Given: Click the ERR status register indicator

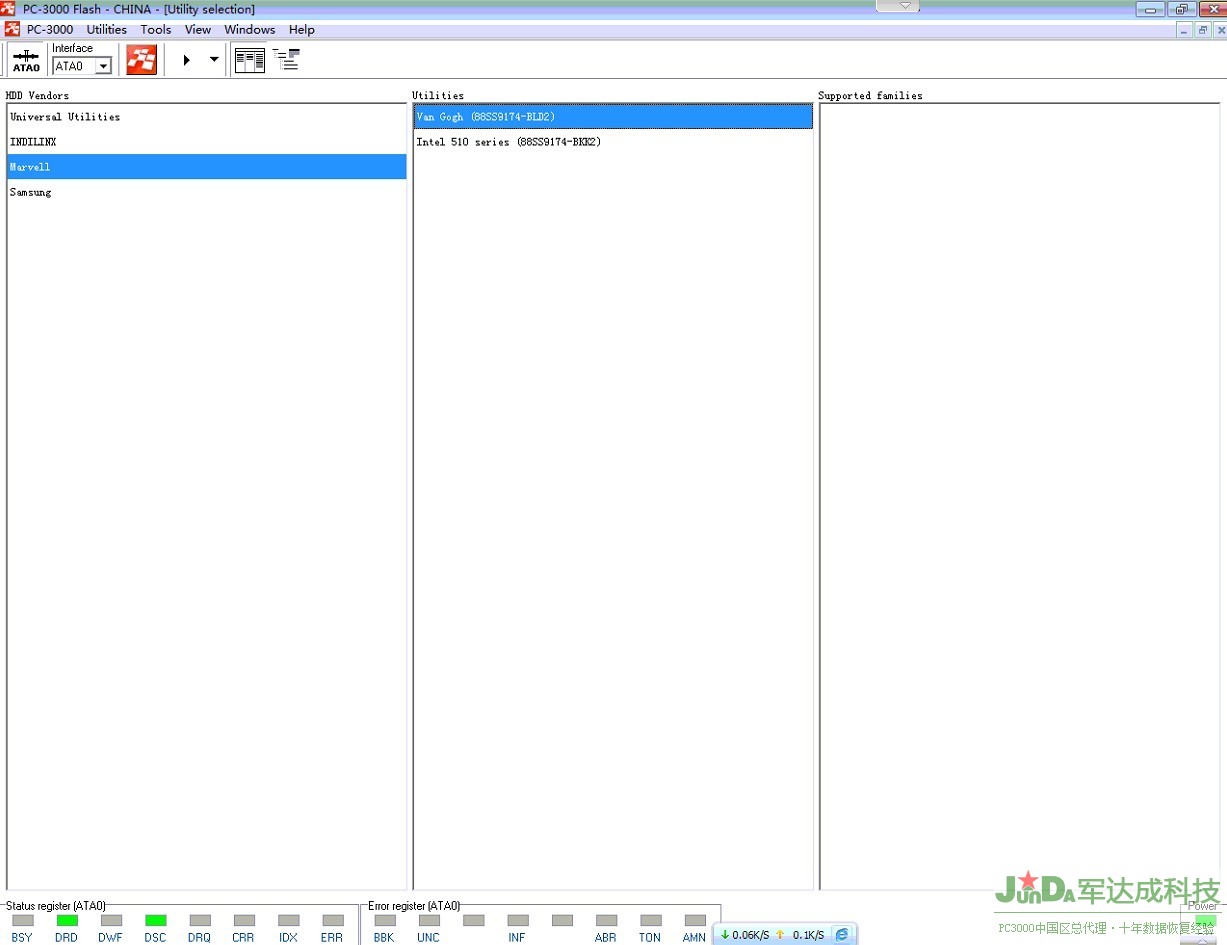Looking at the screenshot, I should (x=333, y=920).
